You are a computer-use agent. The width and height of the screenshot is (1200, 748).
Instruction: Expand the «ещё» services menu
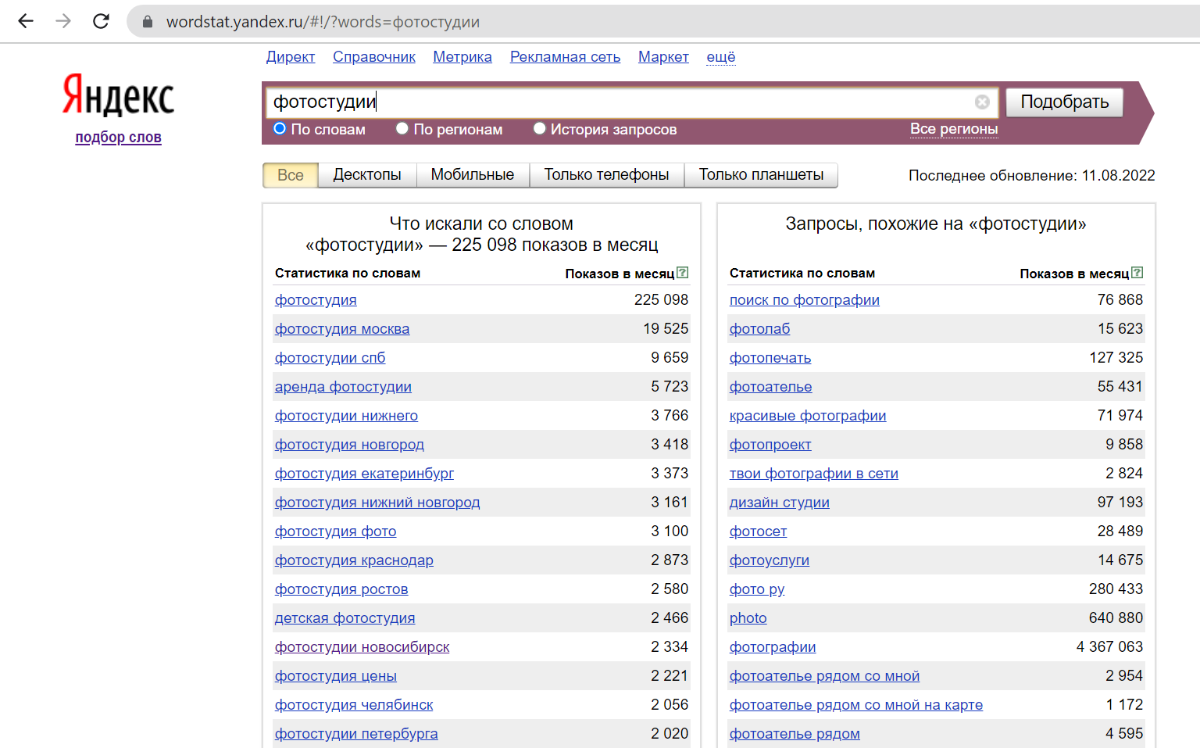721,57
